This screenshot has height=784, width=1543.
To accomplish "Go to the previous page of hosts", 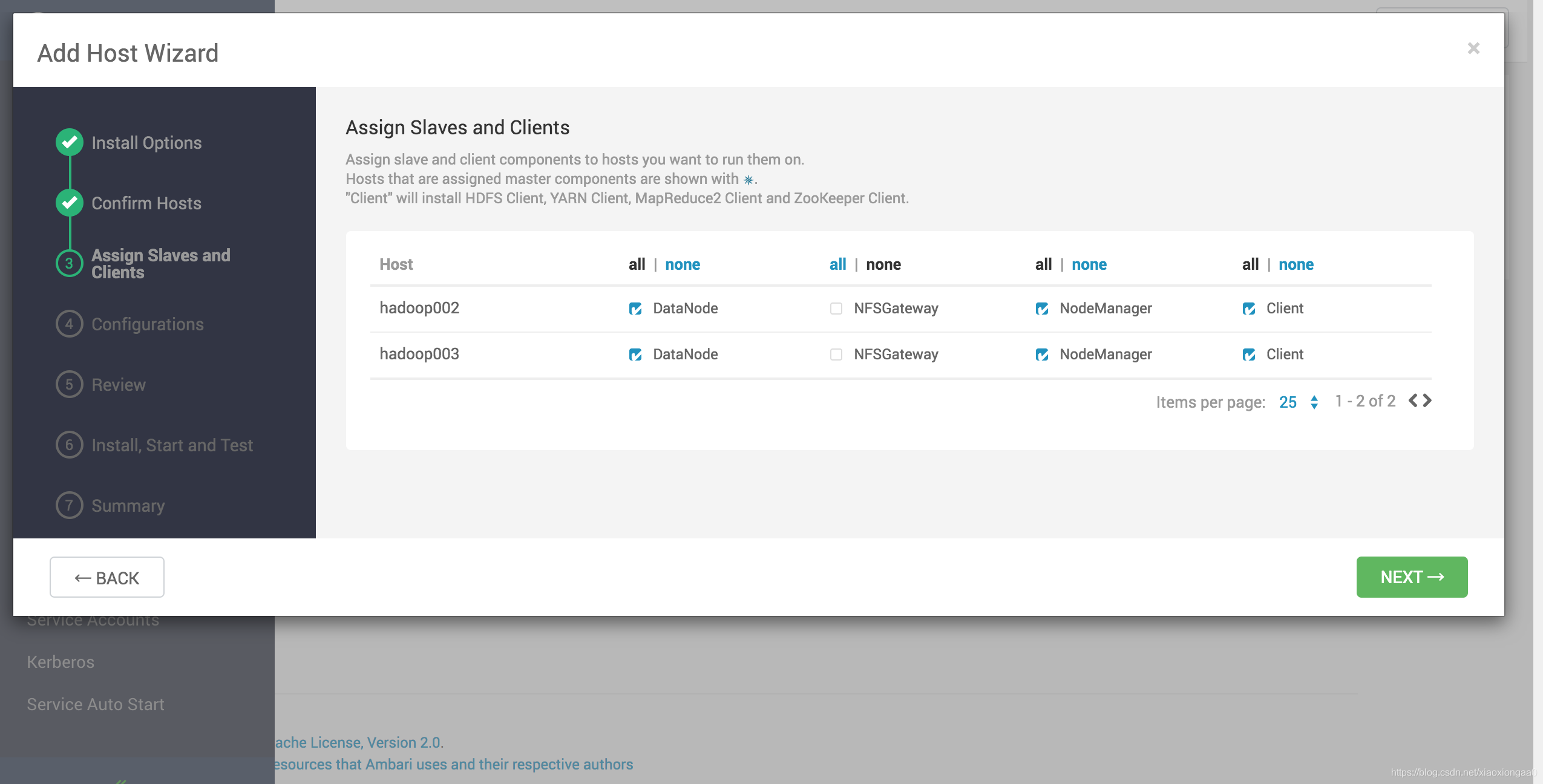I will point(1414,400).
